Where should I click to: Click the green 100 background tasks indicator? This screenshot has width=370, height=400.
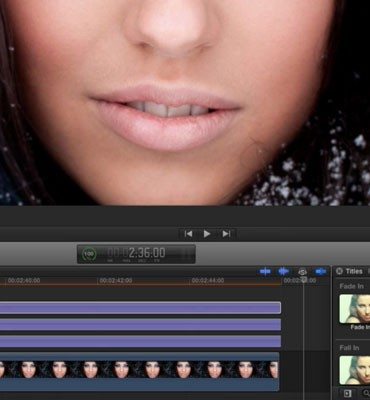pos(89,254)
